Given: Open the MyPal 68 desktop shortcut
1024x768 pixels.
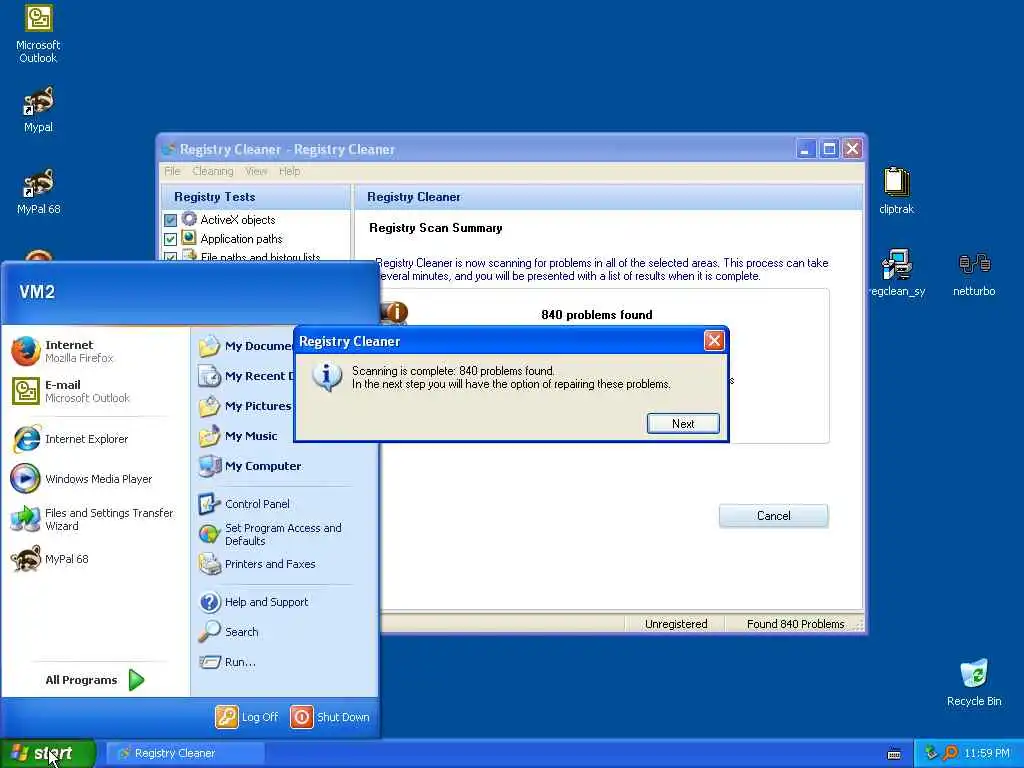Looking at the screenshot, I should [39, 191].
